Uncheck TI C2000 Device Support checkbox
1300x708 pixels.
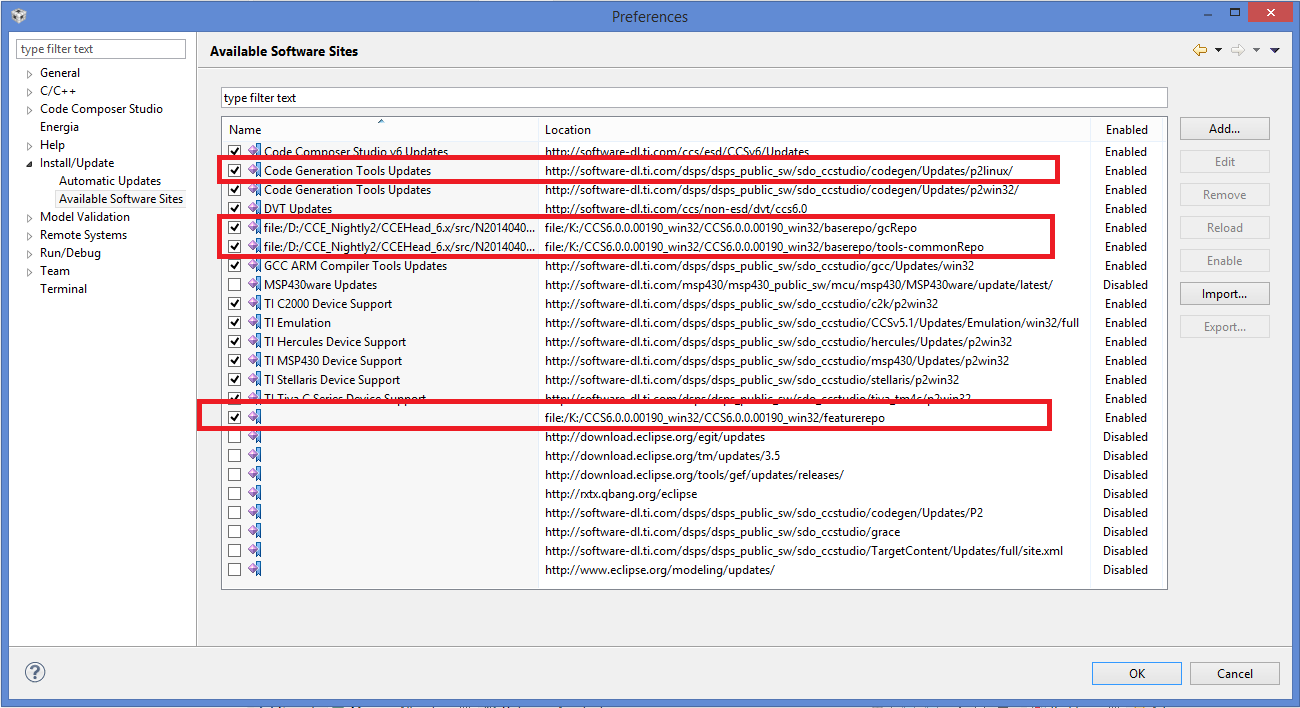click(x=234, y=303)
